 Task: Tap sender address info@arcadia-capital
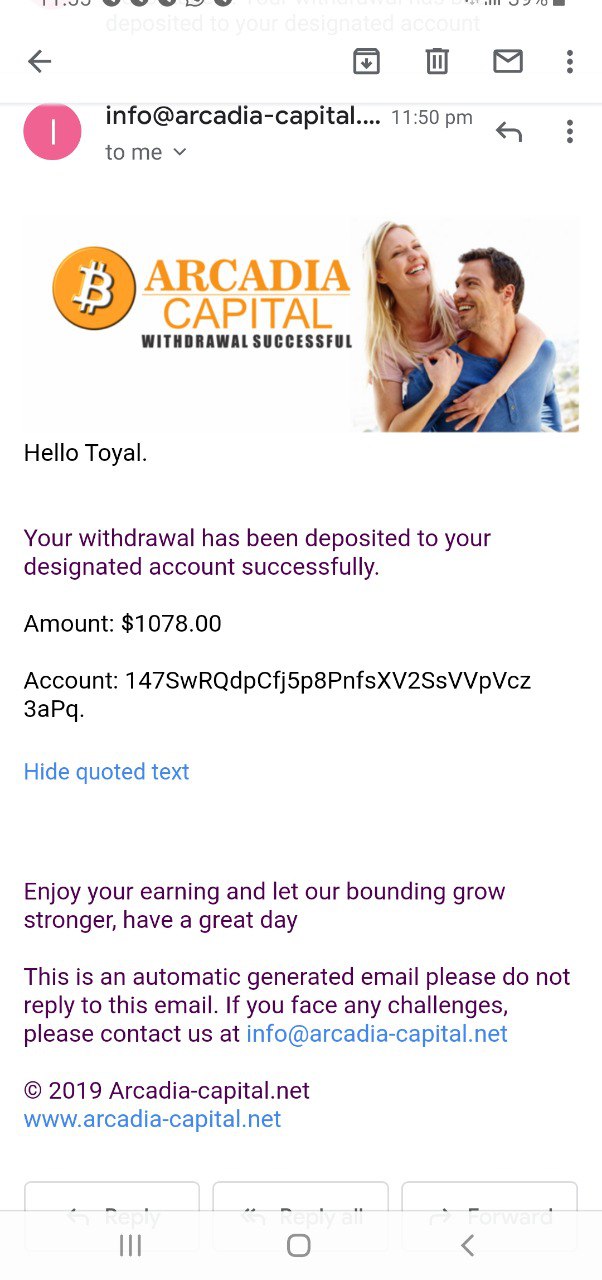[x=243, y=117]
